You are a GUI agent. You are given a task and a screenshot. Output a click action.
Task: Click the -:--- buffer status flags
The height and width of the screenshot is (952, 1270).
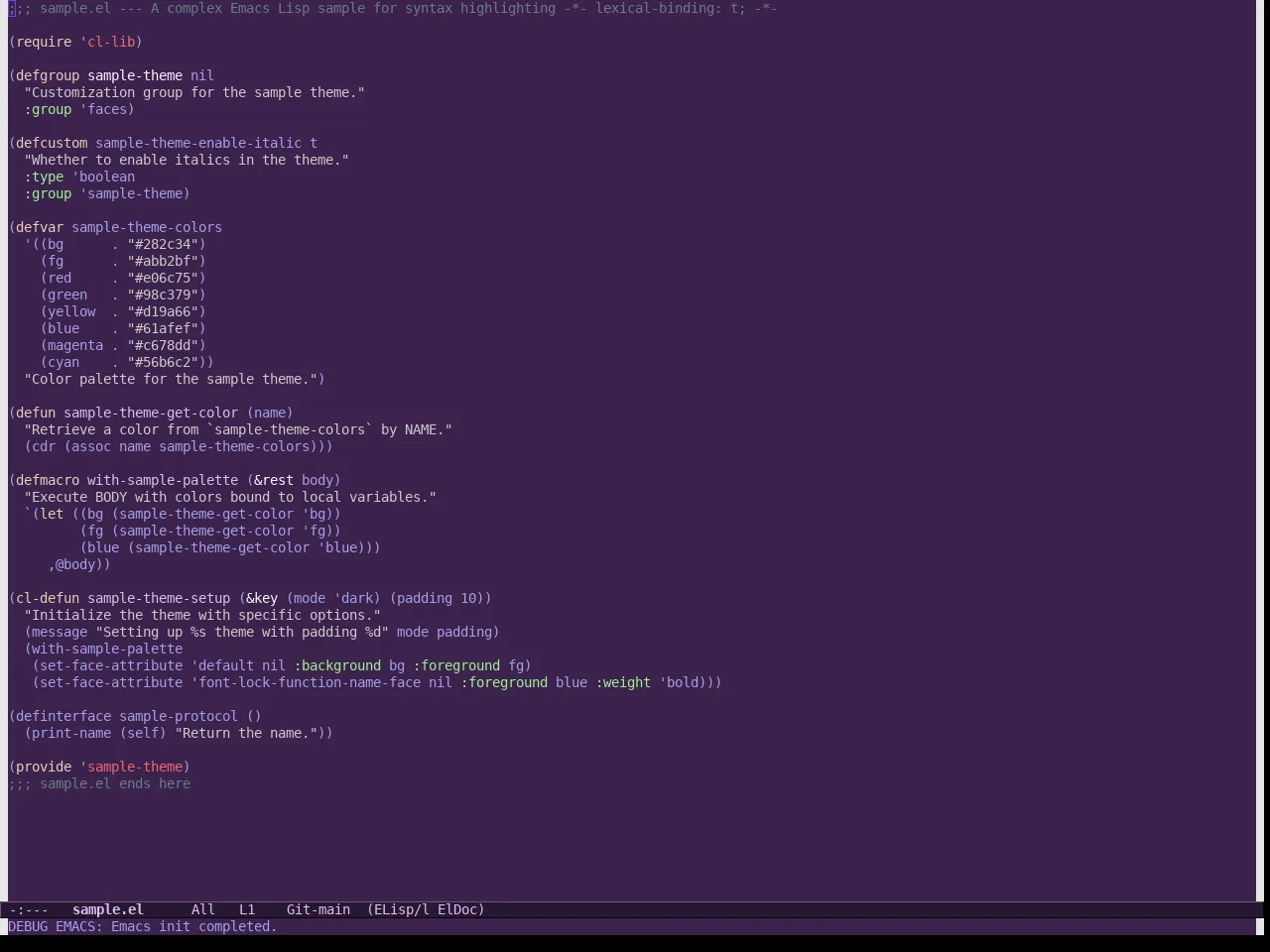tap(29, 909)
